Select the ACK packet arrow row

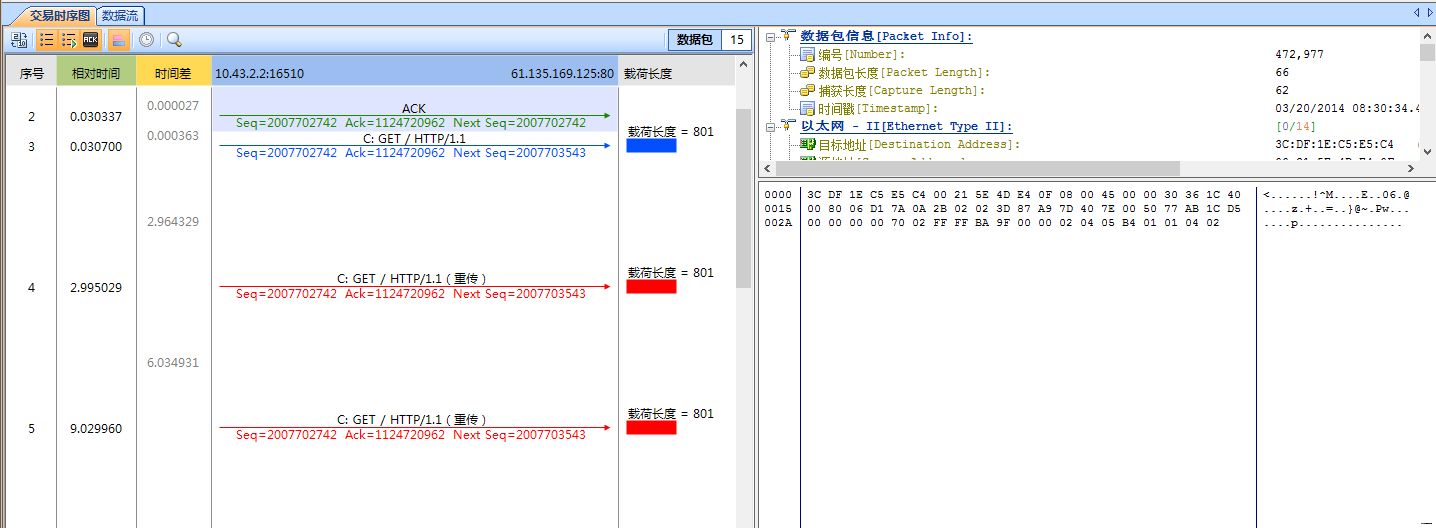tap(414, 115)
